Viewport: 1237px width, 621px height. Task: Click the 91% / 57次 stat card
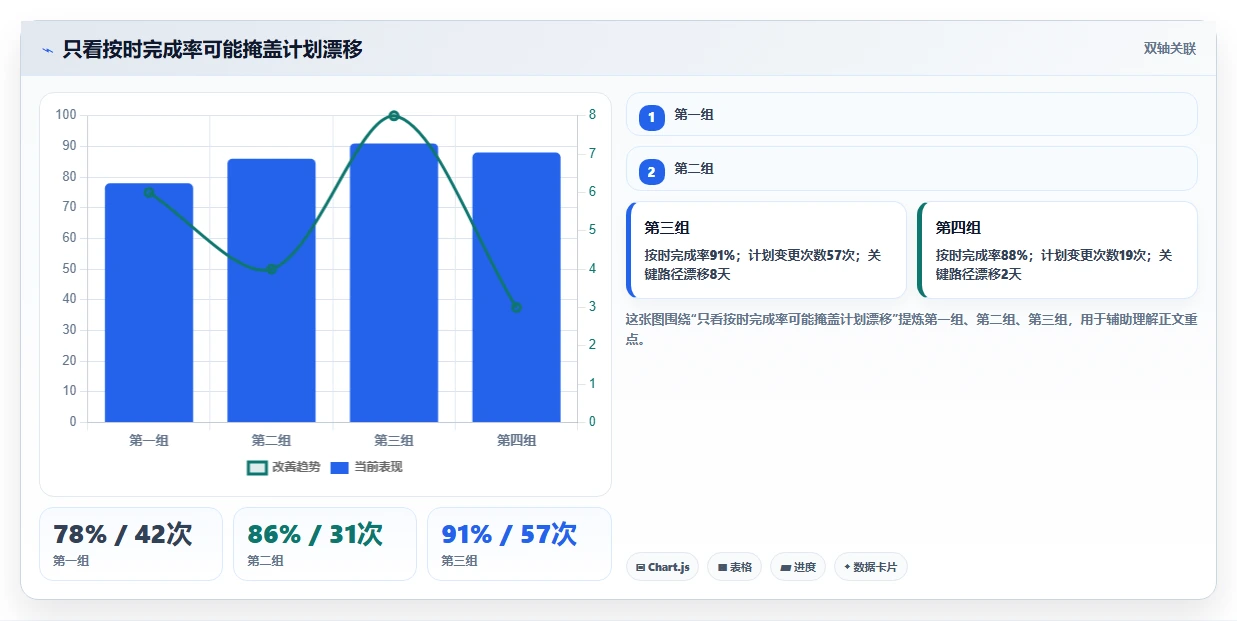tap(519, 544)
